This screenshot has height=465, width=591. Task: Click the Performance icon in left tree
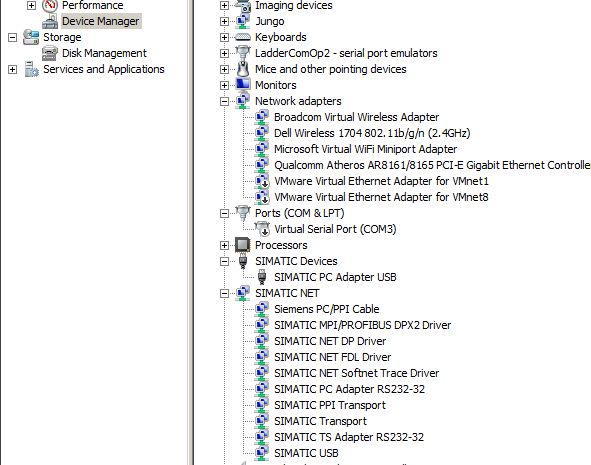(50, 5)
